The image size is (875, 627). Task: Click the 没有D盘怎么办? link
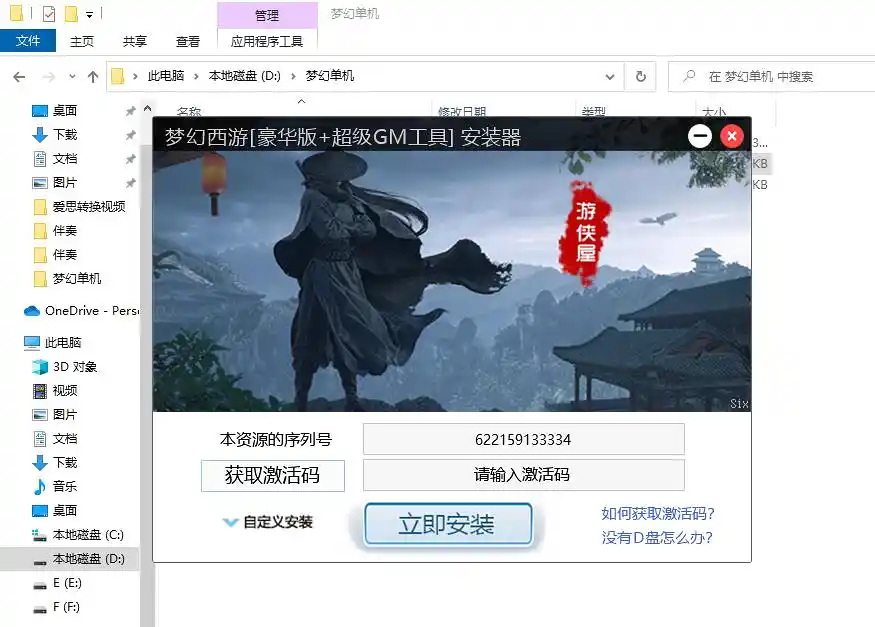point(657,538)
